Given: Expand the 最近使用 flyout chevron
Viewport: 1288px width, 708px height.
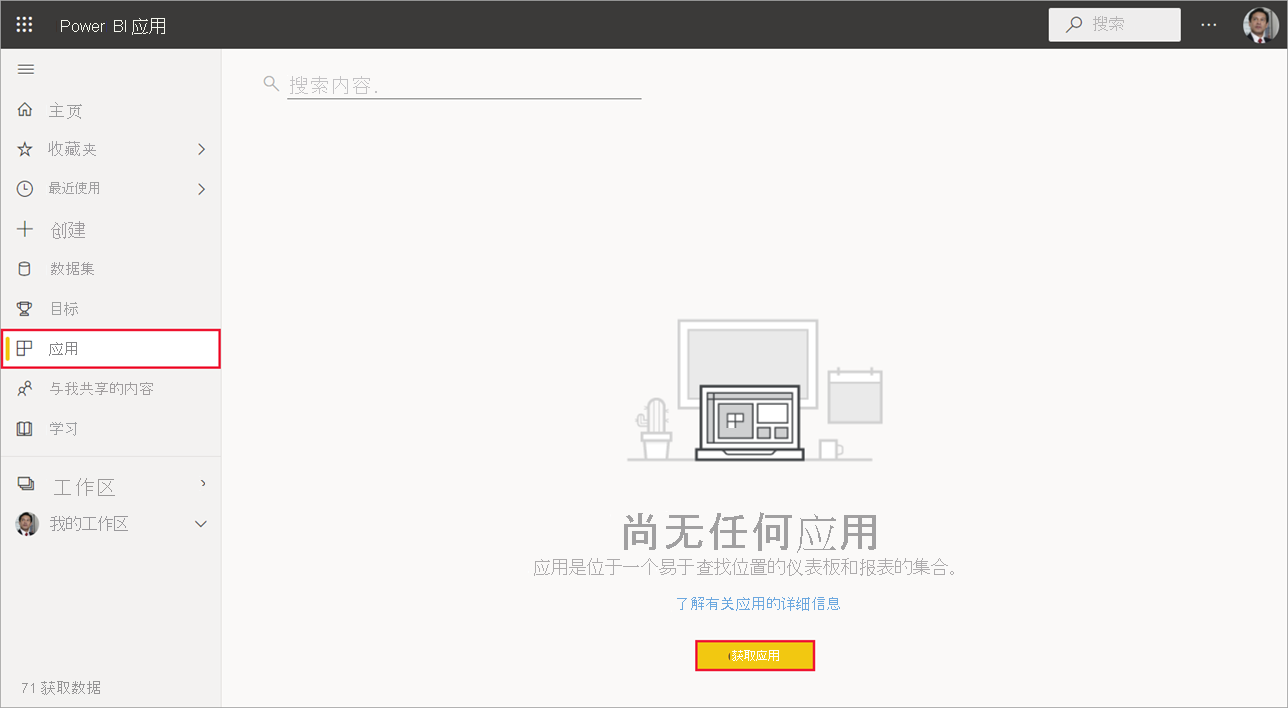Looking at the screenshot, I should coord(201,188).
